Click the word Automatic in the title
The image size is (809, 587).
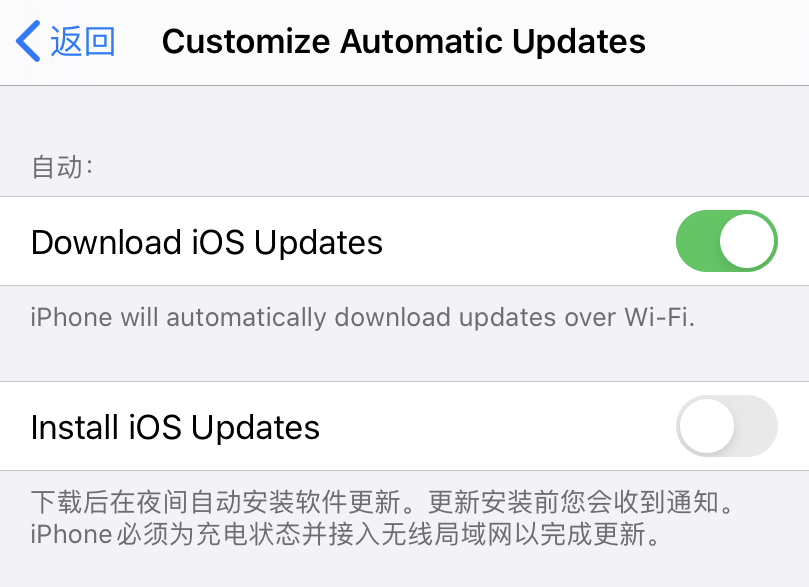[421, 41]
